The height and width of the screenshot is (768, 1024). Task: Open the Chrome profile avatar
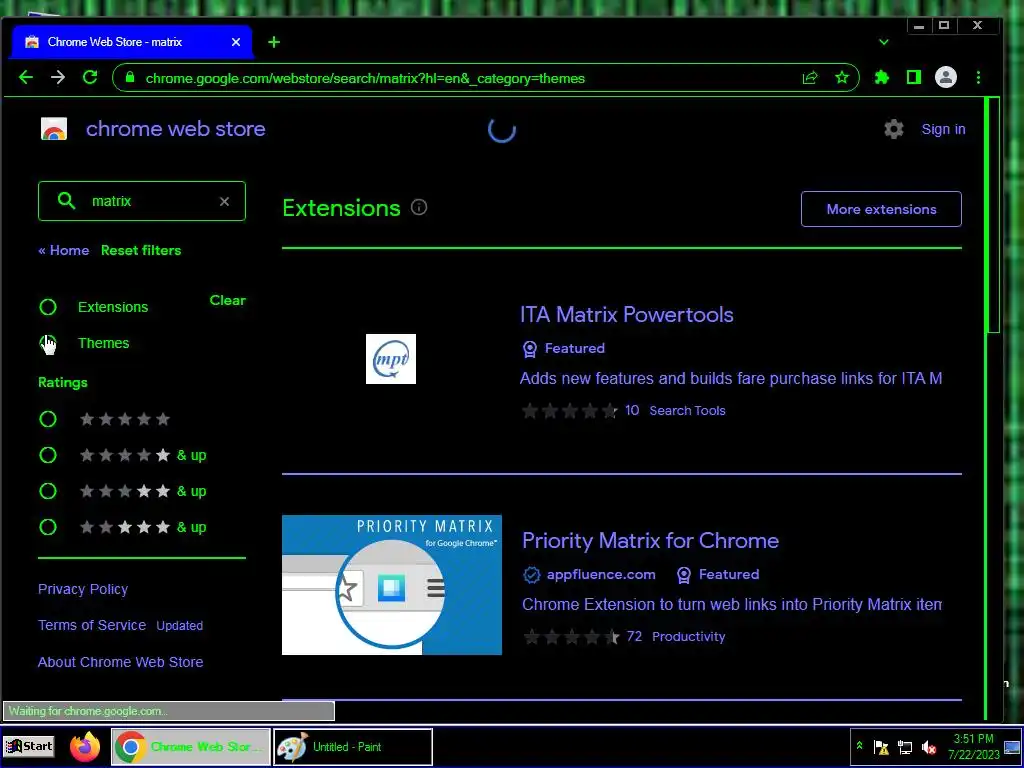pyautogui.click(x=946, y=78)
